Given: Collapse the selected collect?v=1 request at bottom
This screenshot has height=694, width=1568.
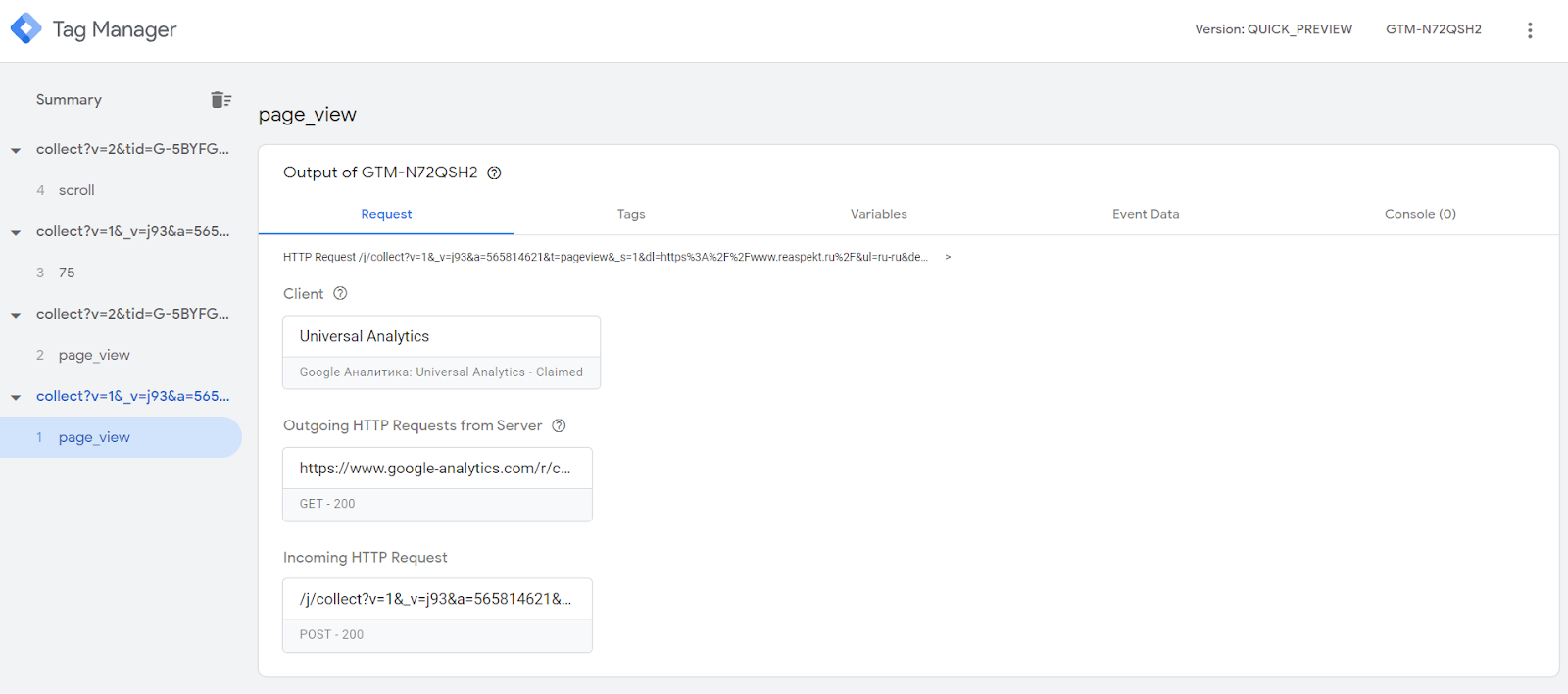Looking at the screenshot, I should 16,397.
